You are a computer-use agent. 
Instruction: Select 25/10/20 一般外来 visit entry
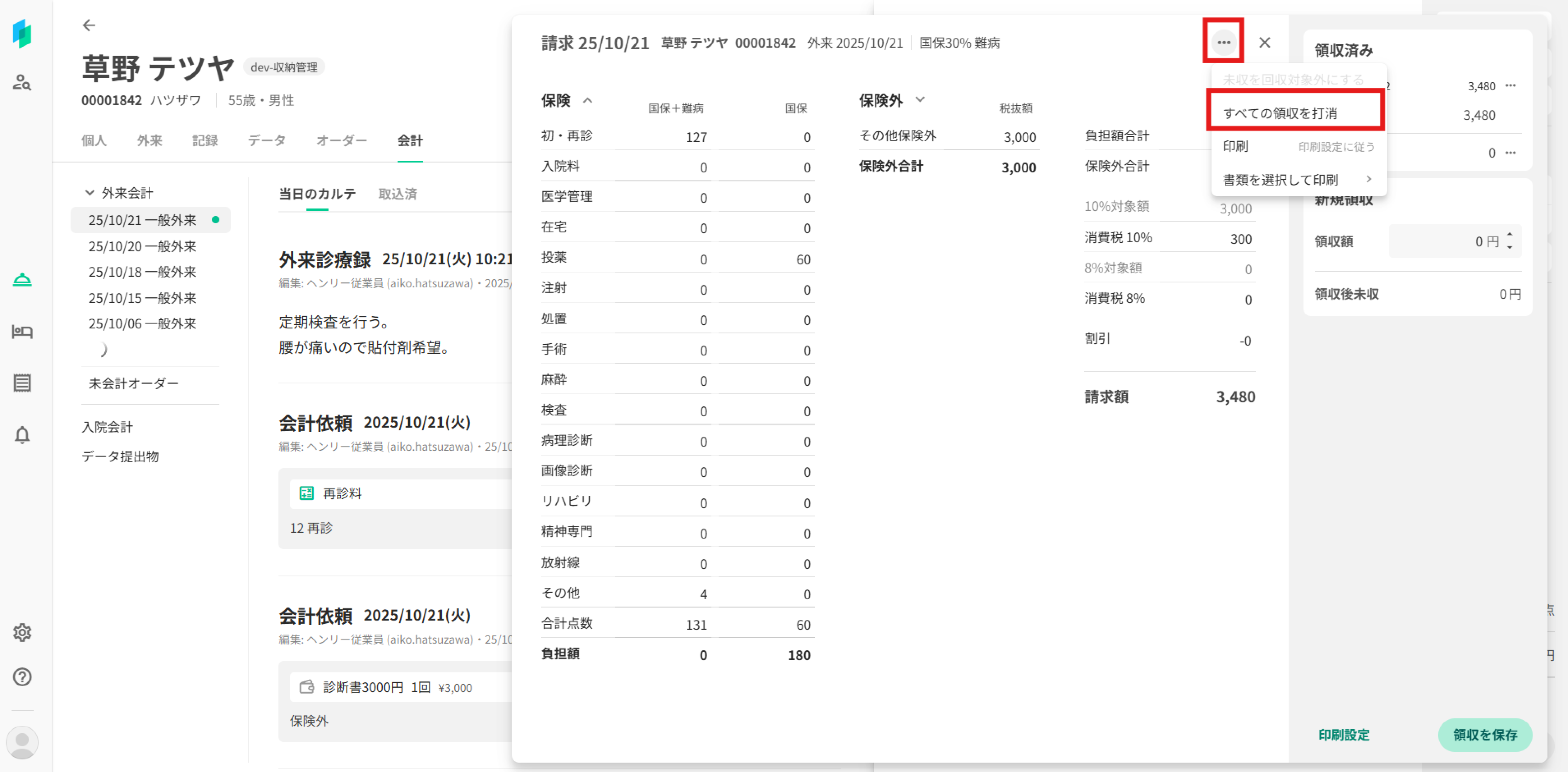click(142, 247)
